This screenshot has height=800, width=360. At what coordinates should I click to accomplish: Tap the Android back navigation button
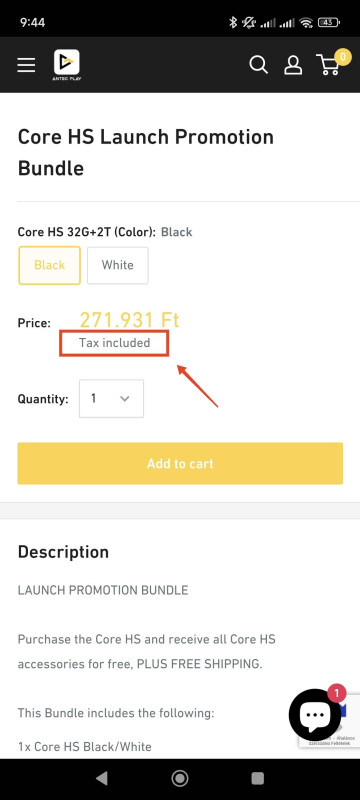(x=102, y=778)
